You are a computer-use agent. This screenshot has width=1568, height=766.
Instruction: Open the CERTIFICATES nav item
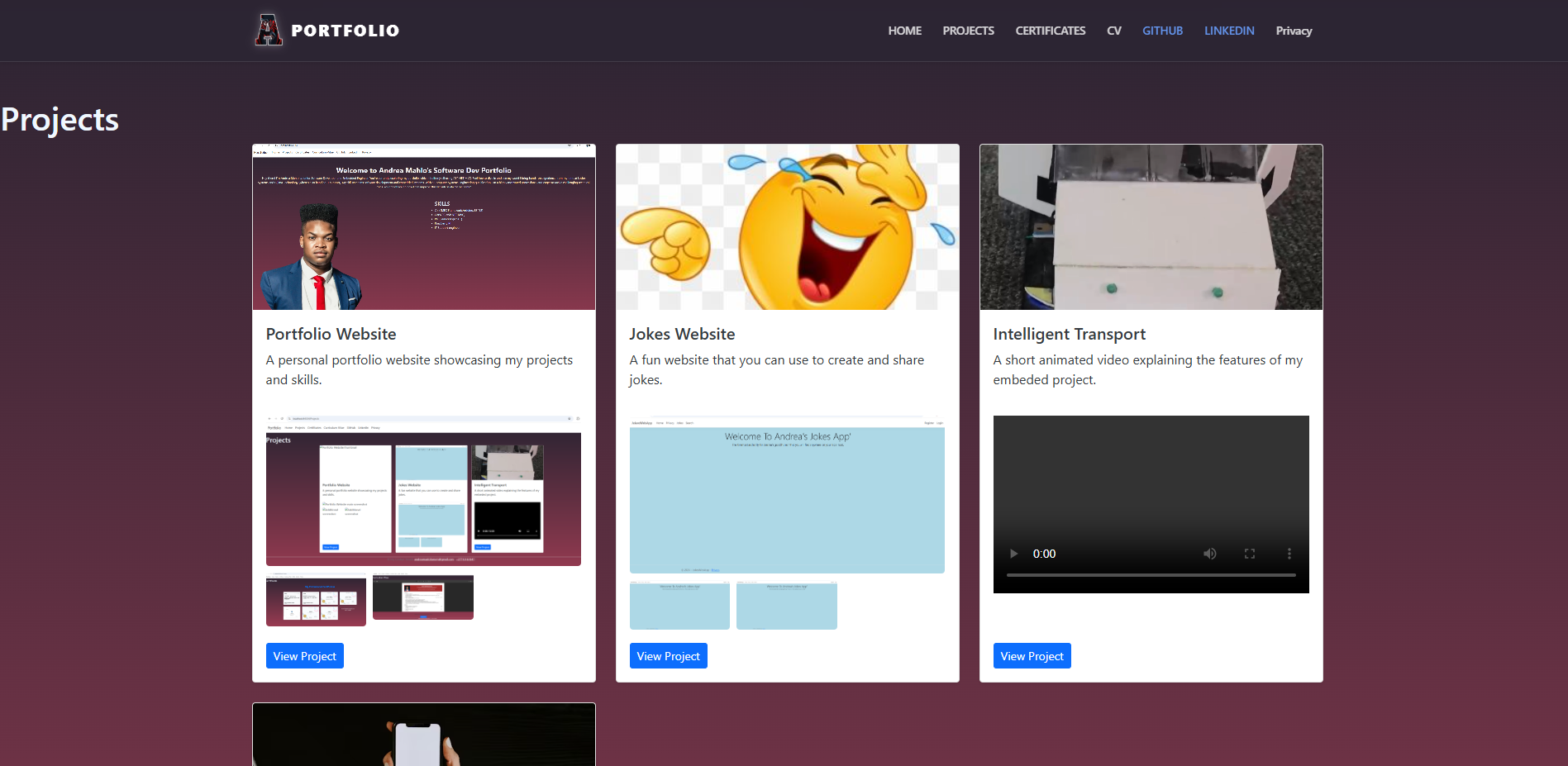point(1050,31)
